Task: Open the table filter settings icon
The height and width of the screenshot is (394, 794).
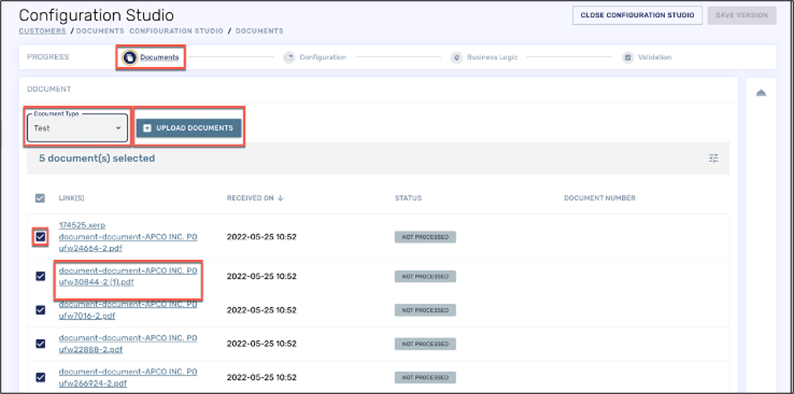Action: coord(713,158)
